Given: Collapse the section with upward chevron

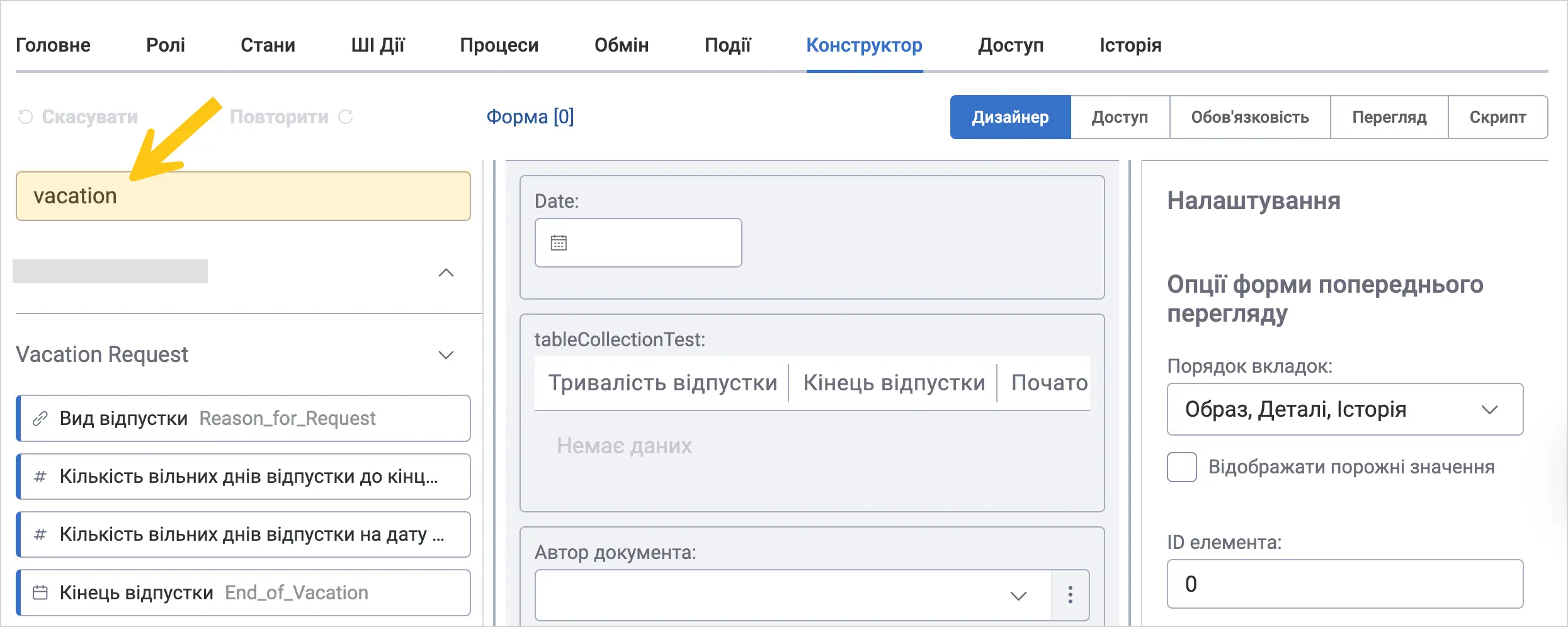Looking at the screenshot, I should coord(446,273).
